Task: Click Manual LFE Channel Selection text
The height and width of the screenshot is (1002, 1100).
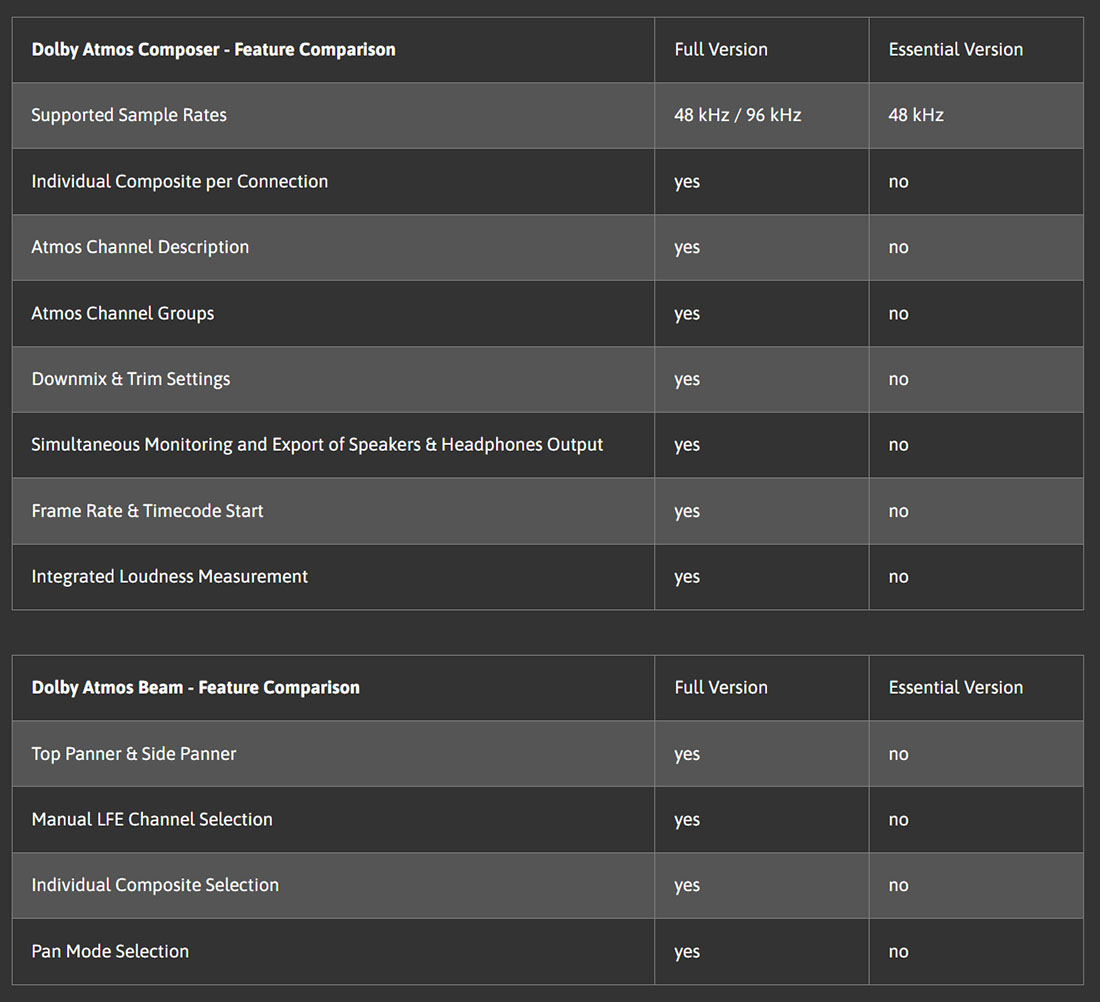Action: 152,820
